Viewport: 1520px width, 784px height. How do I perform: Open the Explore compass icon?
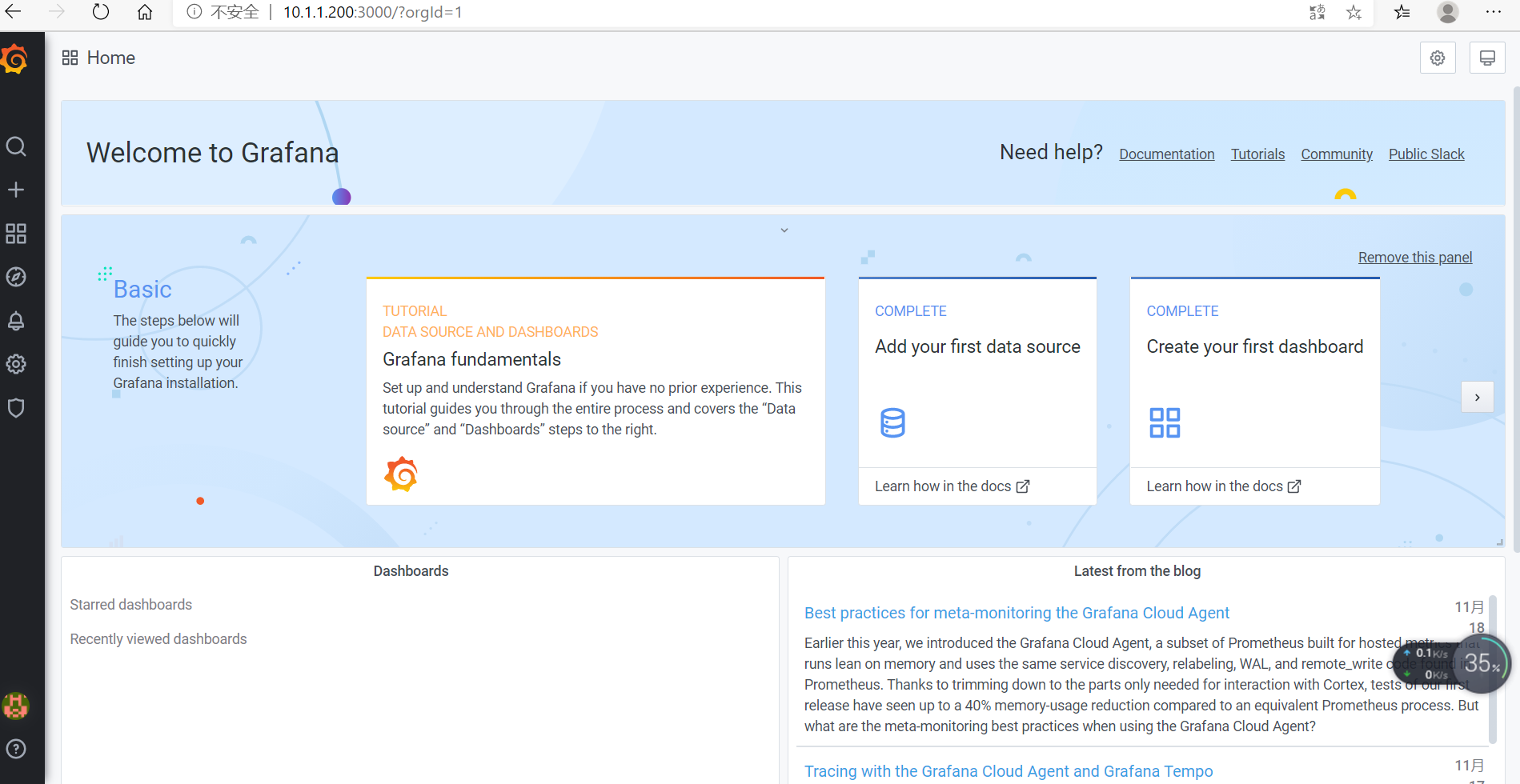tap(16, 277)
